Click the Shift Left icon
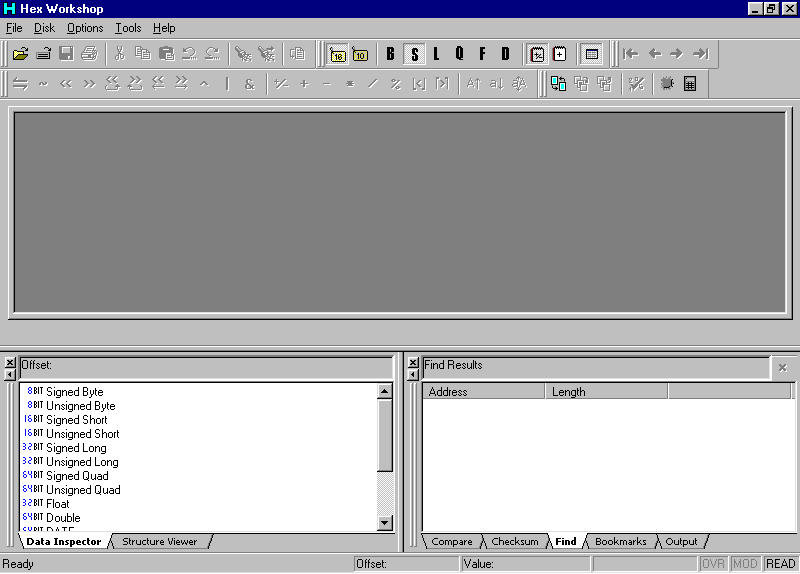The width and height of the screenshot is (800, 574). pos(66,84)
